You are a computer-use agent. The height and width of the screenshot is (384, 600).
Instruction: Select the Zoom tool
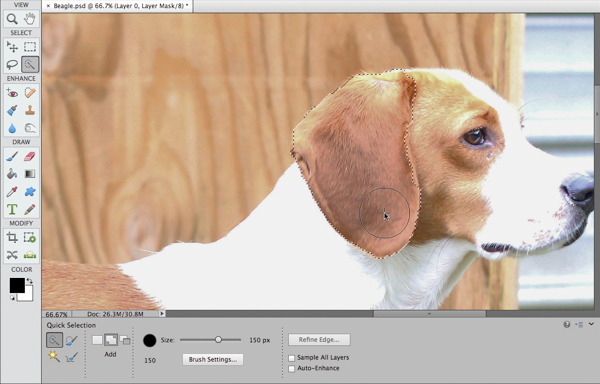pos(12,19)
